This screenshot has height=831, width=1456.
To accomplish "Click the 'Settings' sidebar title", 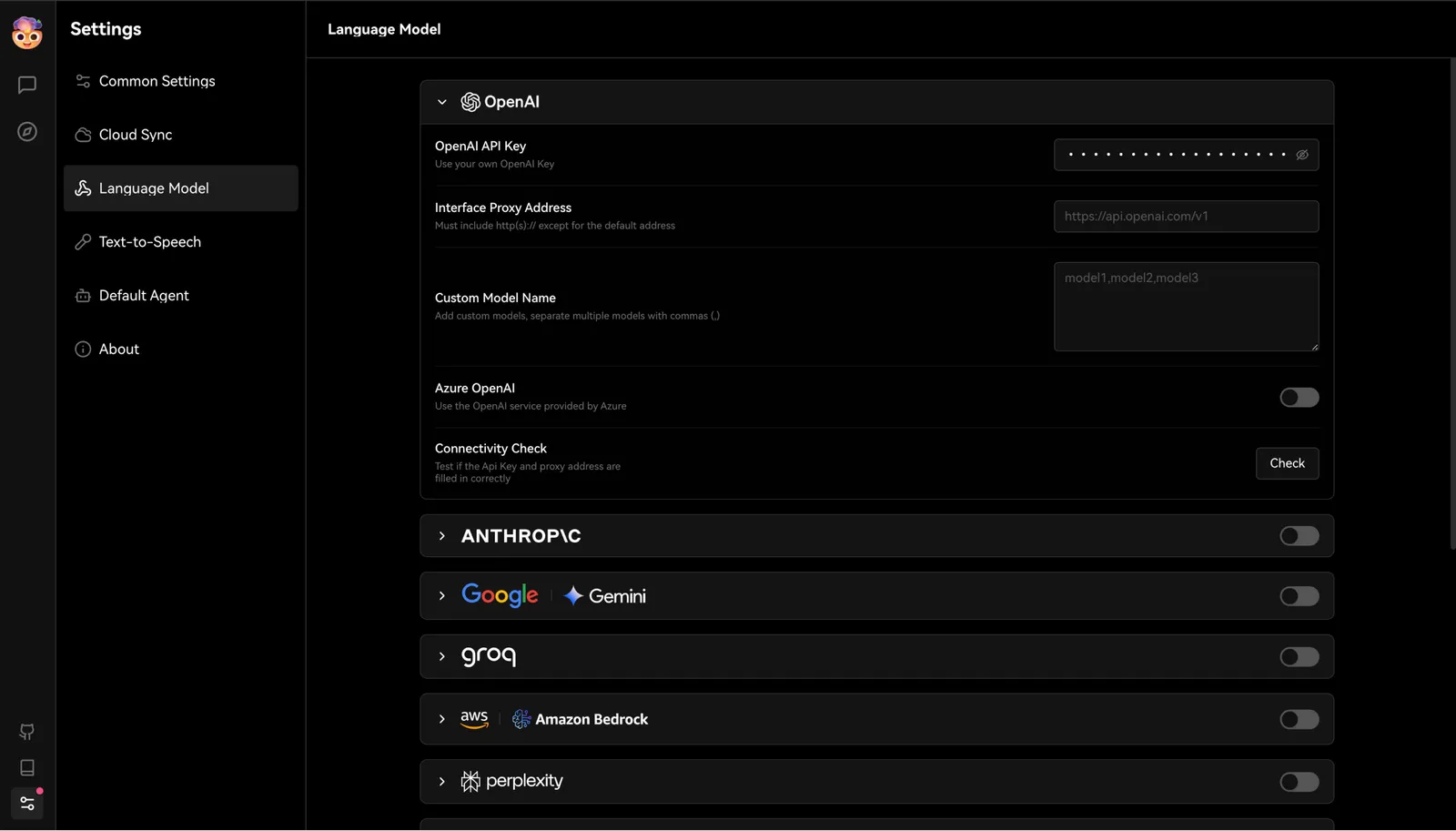I will 106,29.
